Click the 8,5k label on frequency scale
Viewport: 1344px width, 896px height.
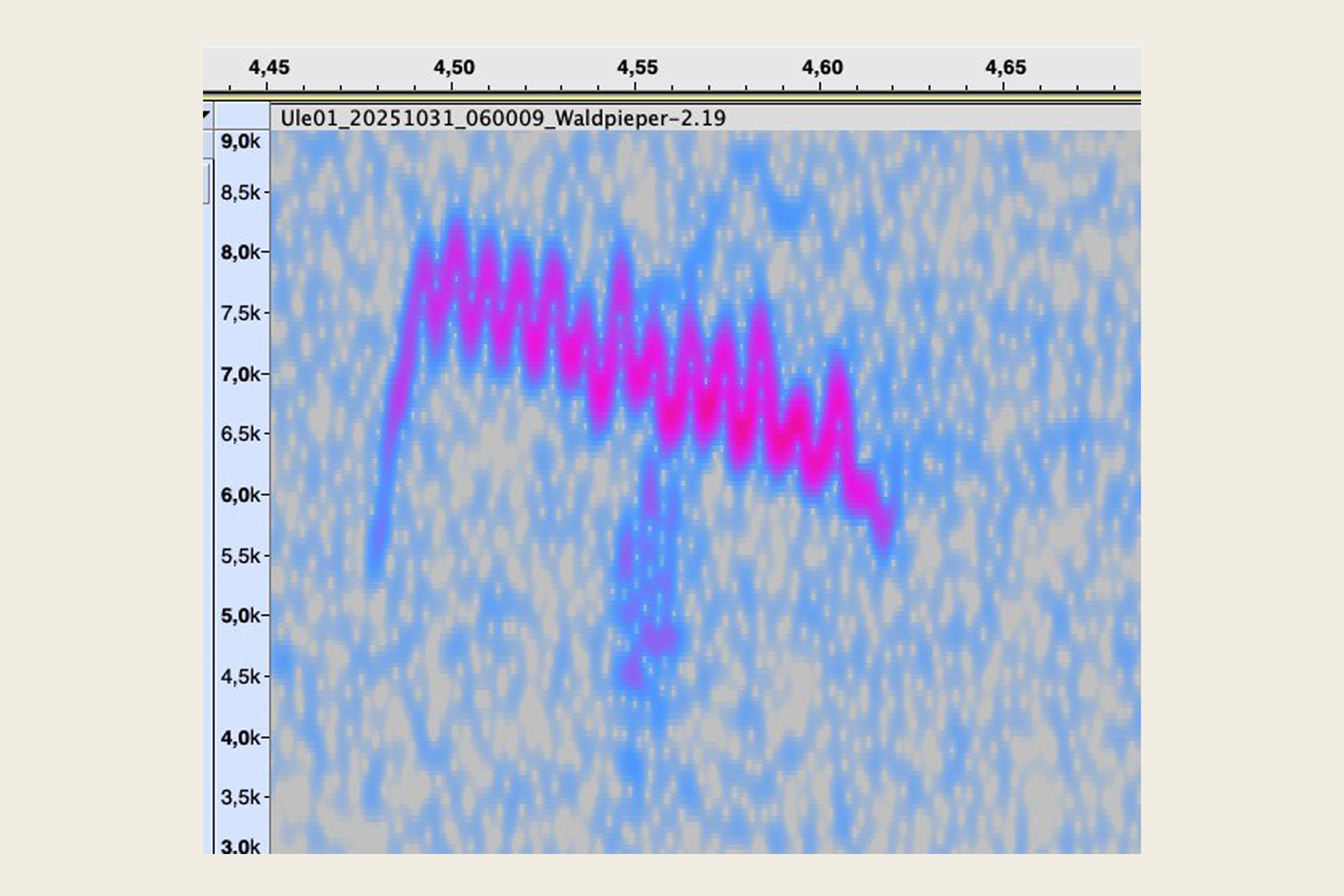point(240,193)
